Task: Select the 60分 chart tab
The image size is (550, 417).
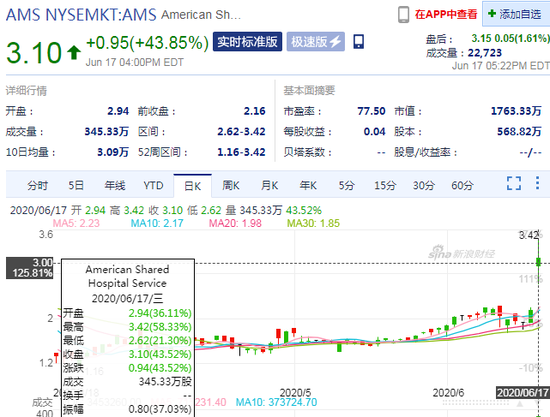Action: click(462, 185)
